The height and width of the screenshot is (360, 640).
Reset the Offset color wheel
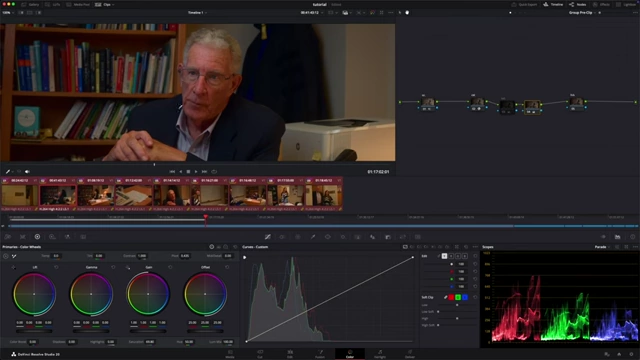[227, 267]
